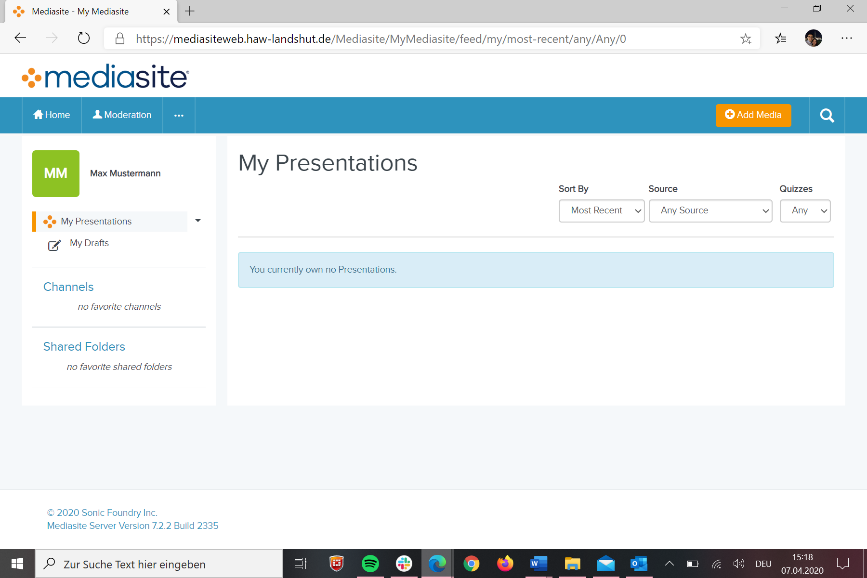Launch Word from the taskbar
This screenshot has width=867, height=578.
[538, 564]
